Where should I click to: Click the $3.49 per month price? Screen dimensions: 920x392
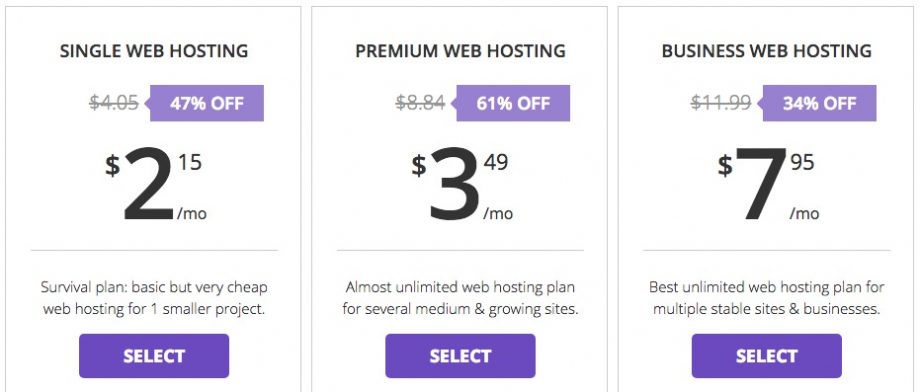(x=462, y=184)
